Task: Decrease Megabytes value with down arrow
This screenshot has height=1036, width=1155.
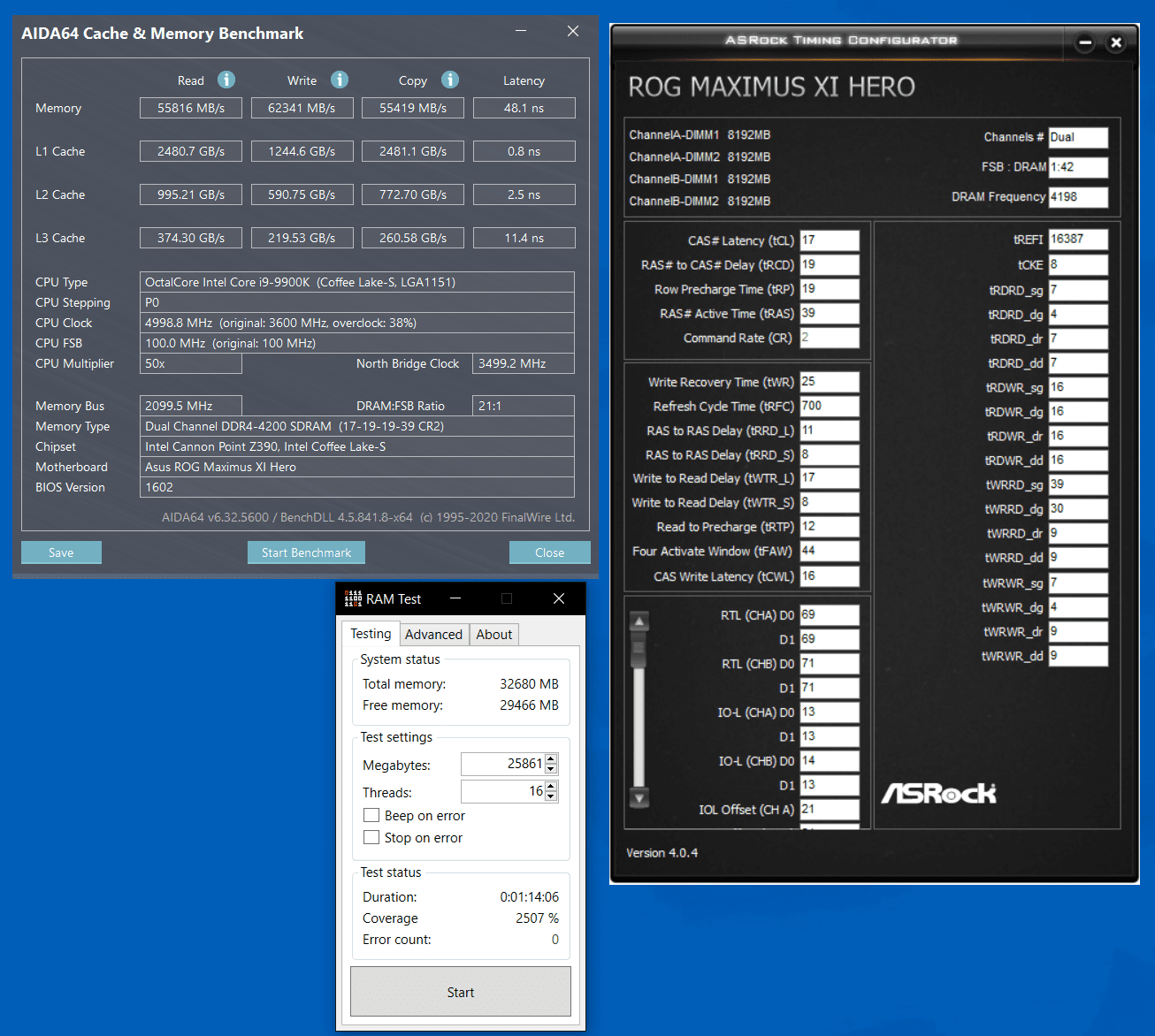Action: (x=551, y=769)
